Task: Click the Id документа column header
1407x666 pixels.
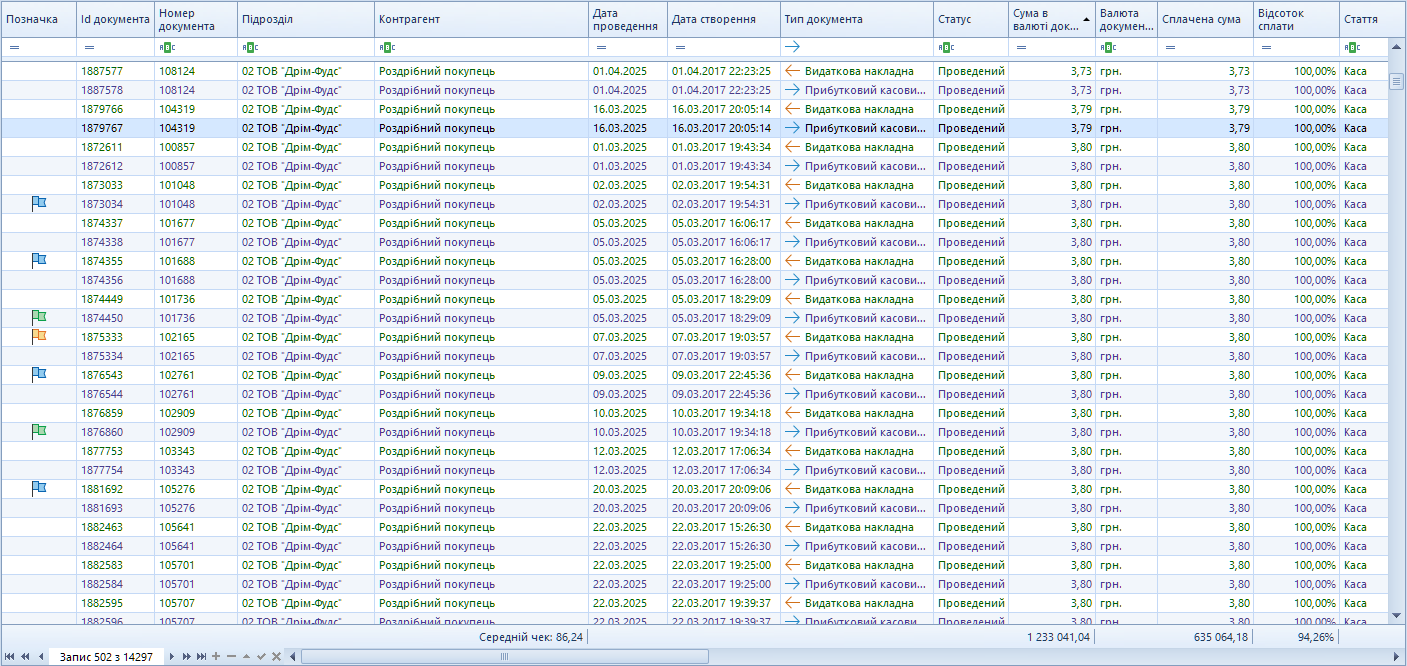Action: click(x=115, y=19)
